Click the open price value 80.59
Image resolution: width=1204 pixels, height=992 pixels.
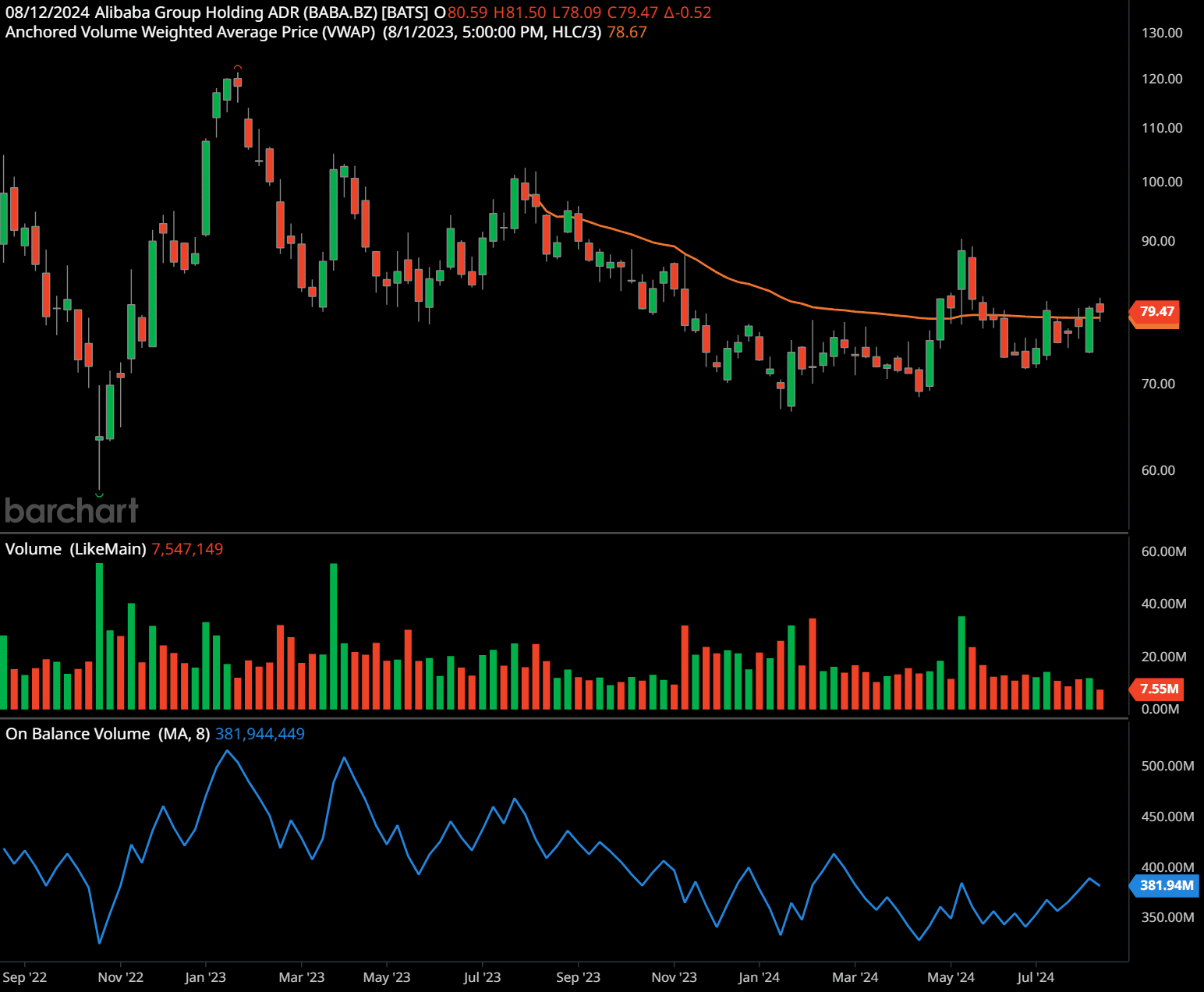467,12
